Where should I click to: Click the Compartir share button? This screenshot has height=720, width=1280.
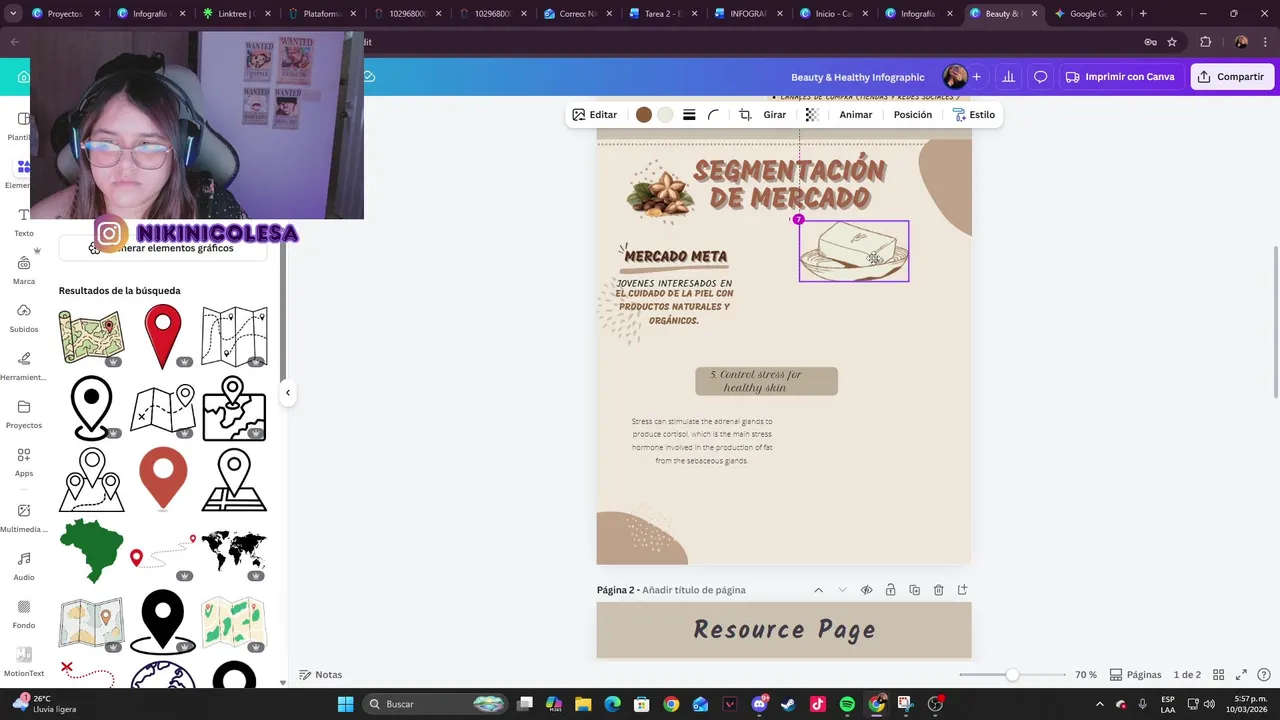pos(1232,77)
